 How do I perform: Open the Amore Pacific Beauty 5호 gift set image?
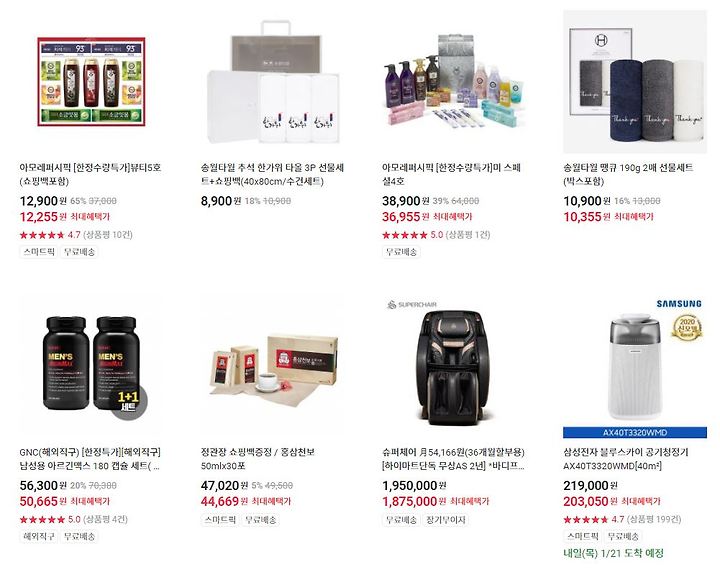click(x=91, y=82)
